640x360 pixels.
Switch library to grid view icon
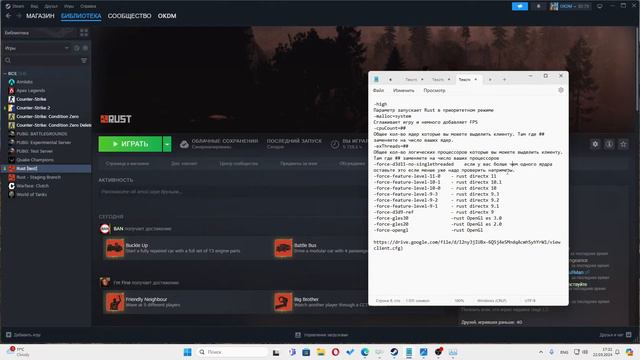point(84,33)
